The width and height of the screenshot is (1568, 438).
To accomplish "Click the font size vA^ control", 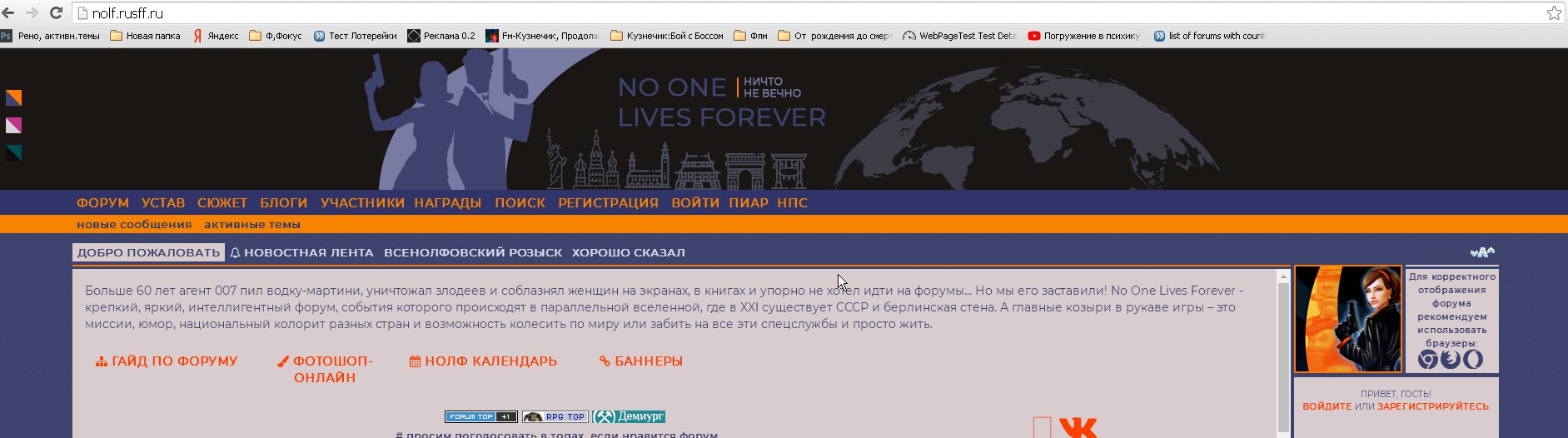I will pyautogui.click(x=1482, y=252).
